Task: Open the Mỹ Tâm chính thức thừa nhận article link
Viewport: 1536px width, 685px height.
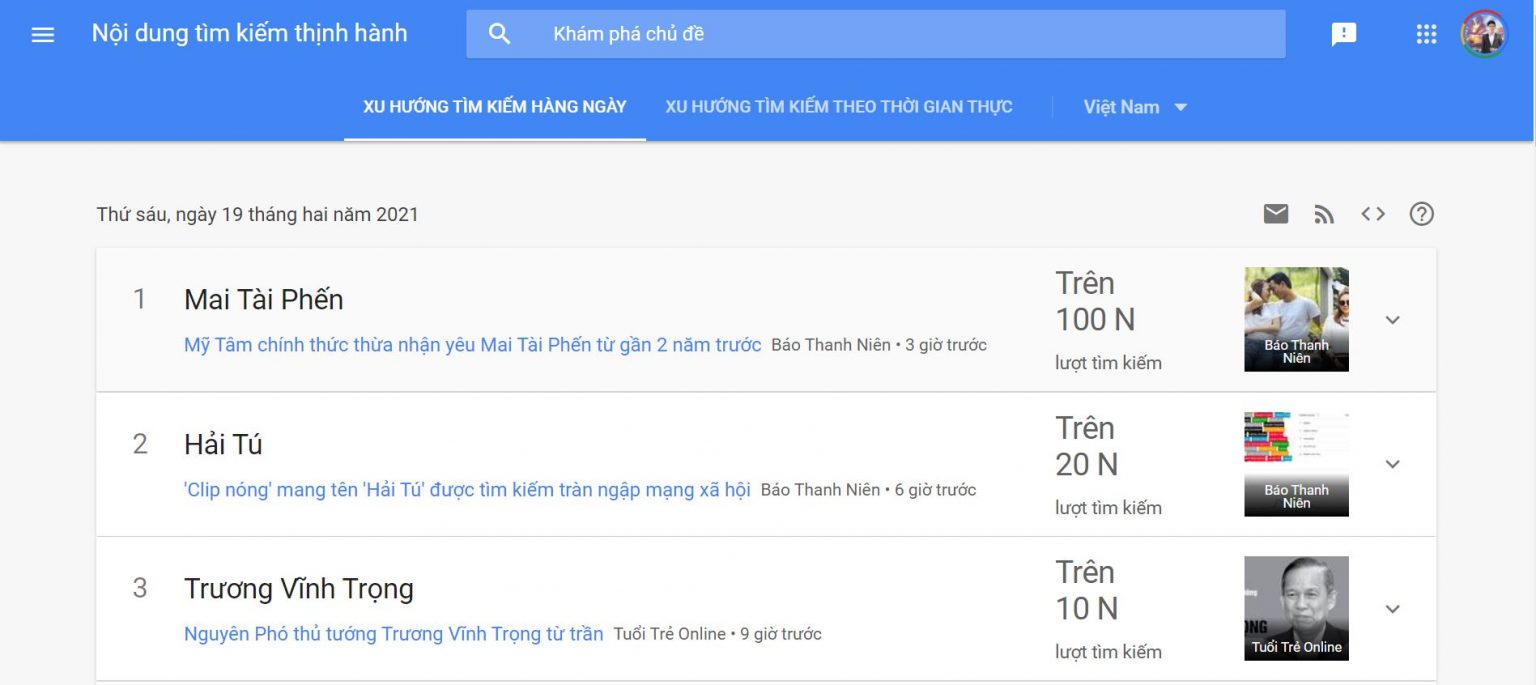Action: pyautogui.click(x=472, y=345)
